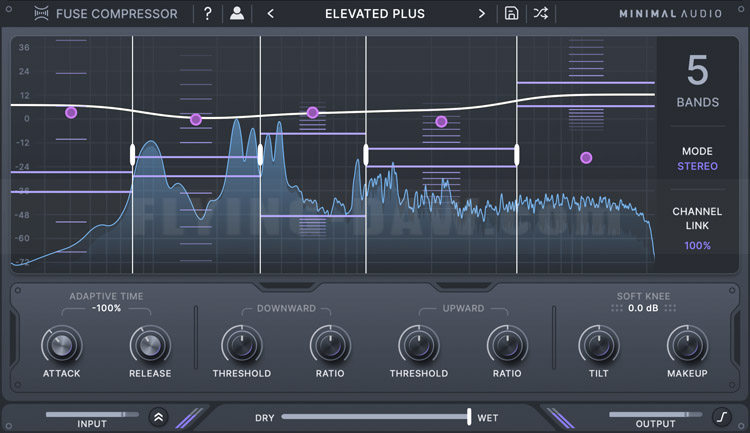Select the third band's purple node
Viewport: 750px width, 433px height.
pos(312,112)
